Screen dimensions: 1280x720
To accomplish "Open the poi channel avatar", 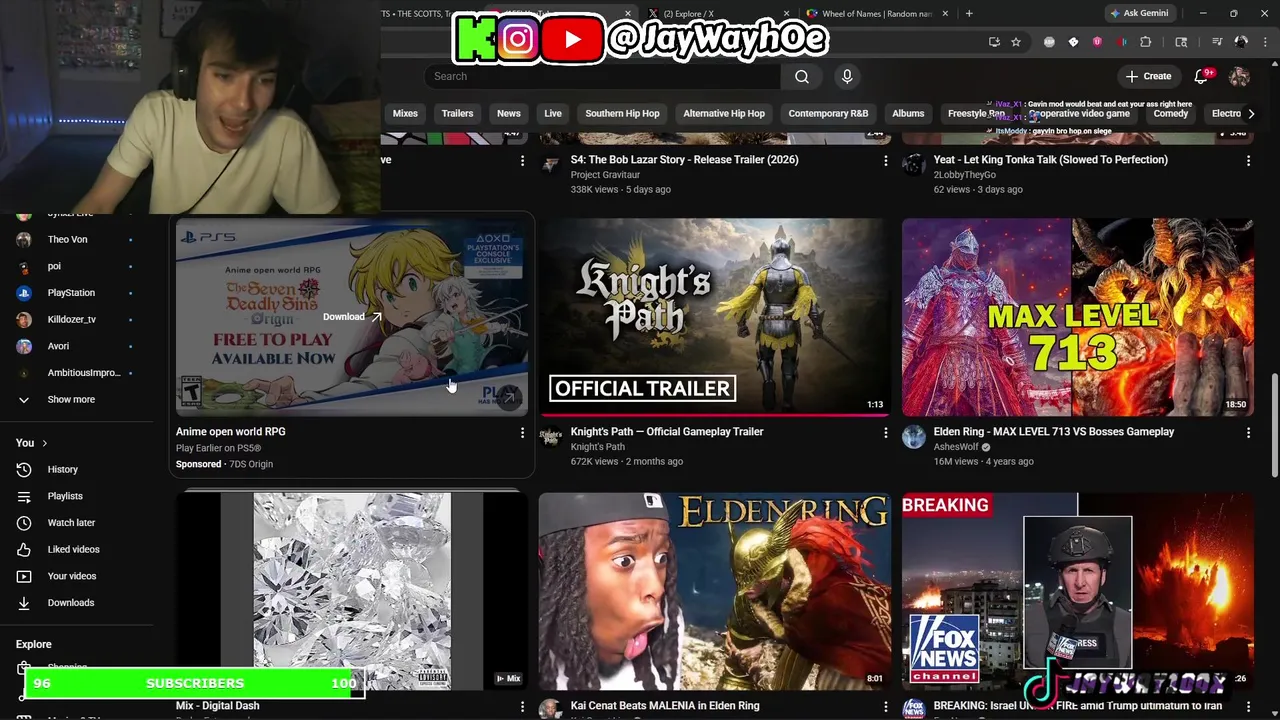I will [24, 266].
